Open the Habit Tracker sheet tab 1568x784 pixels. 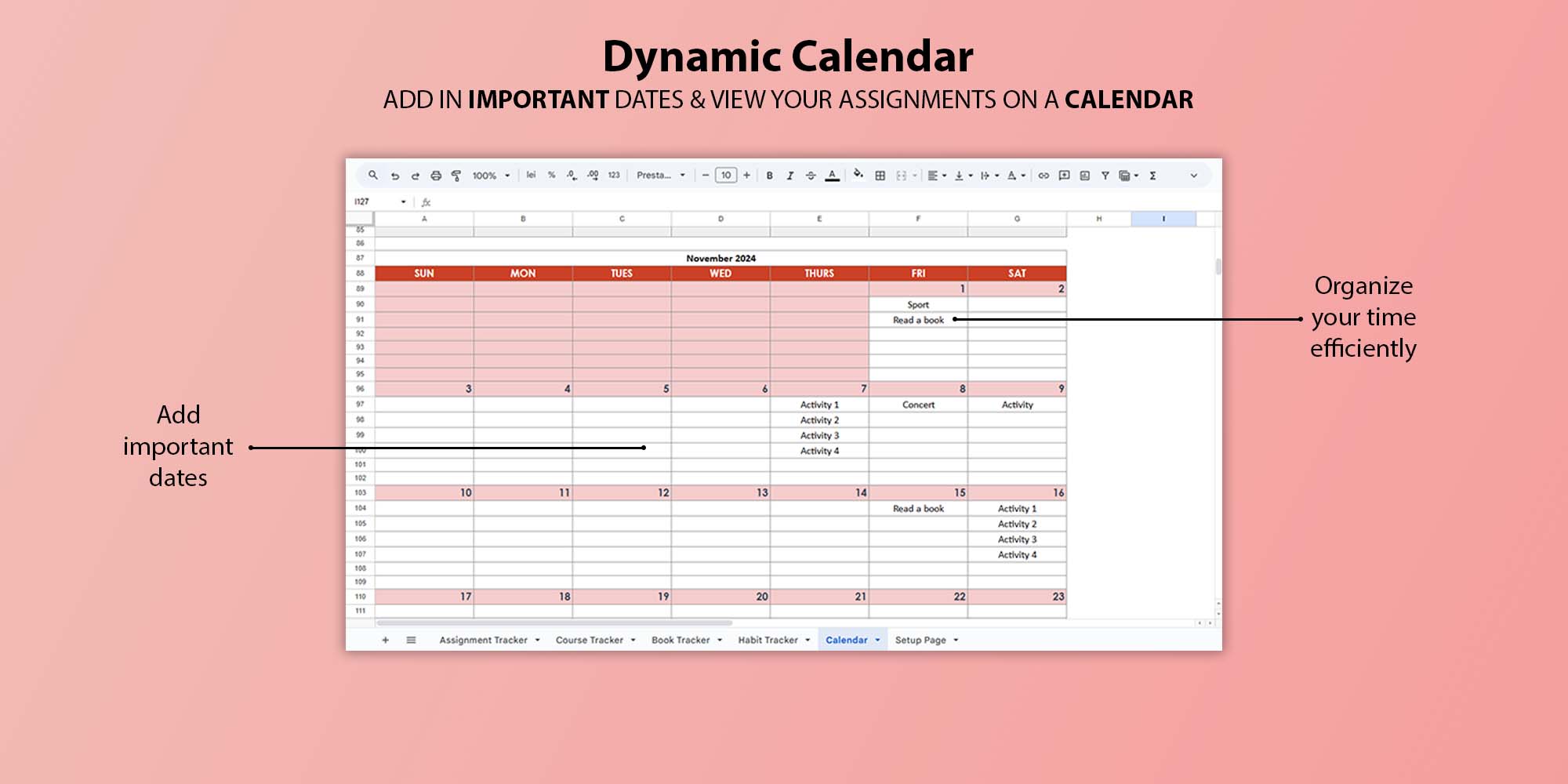click(768, 641)
